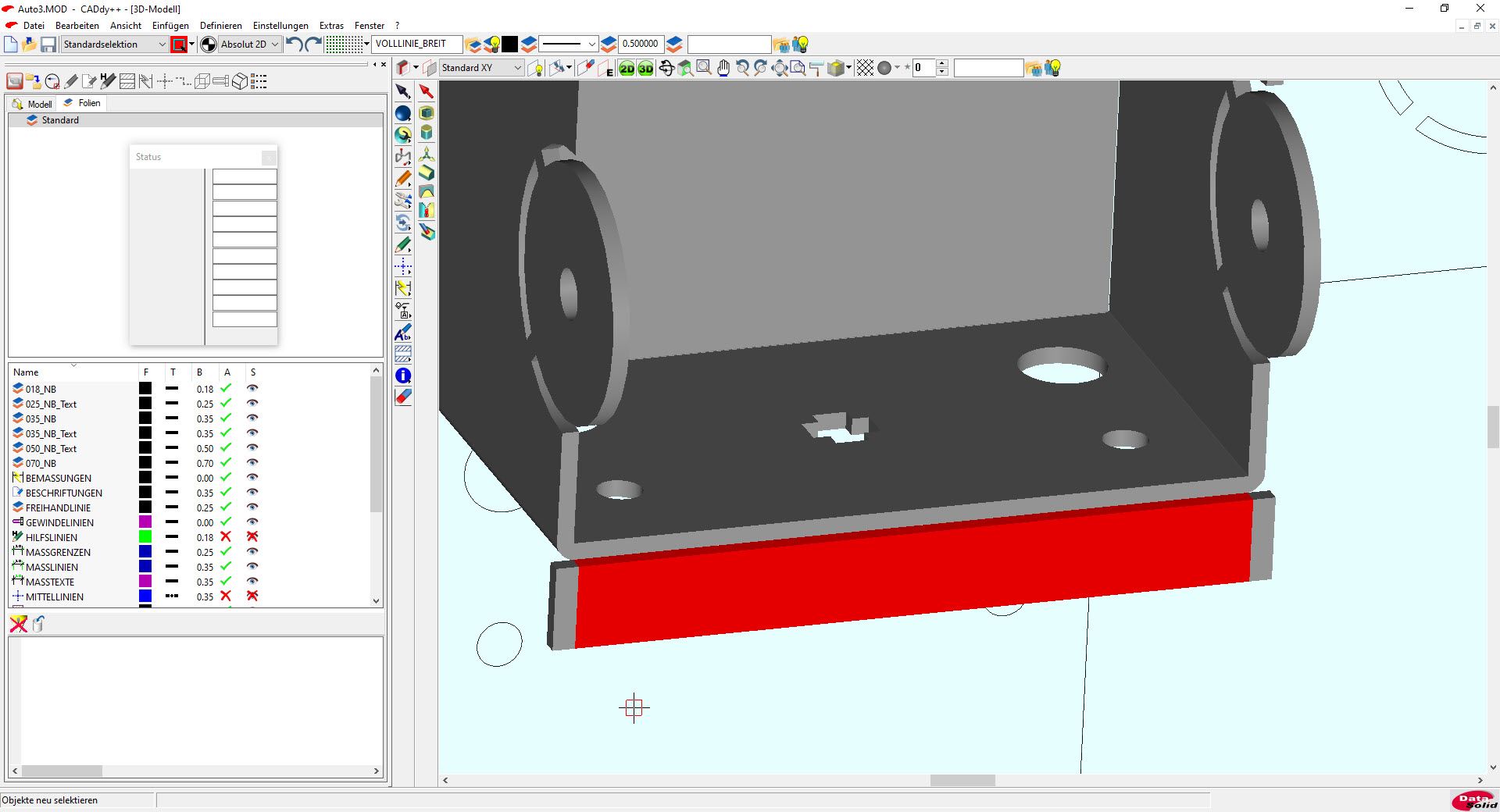Expand the Standard XY plane dropdown
Screen dimensions: 1500x812
tap(516, 68)
